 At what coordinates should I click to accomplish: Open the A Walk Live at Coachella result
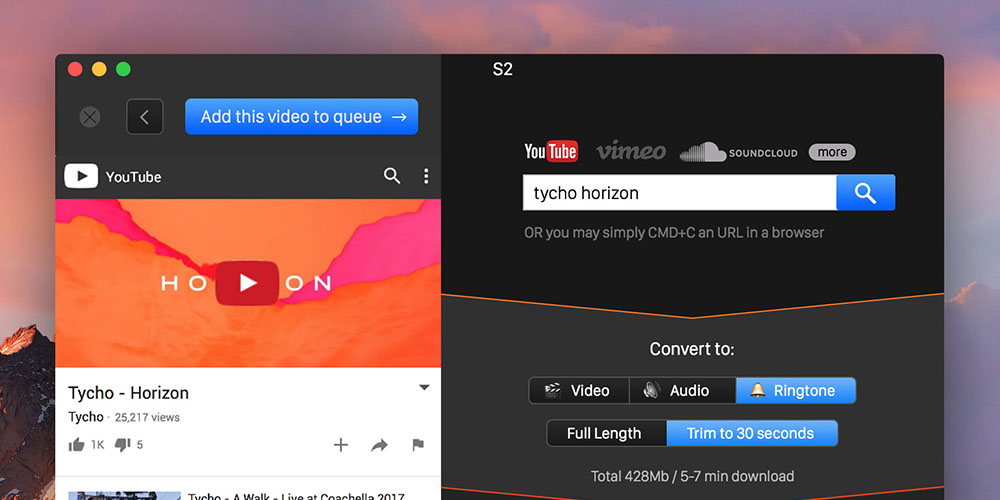tap(296, 496)
